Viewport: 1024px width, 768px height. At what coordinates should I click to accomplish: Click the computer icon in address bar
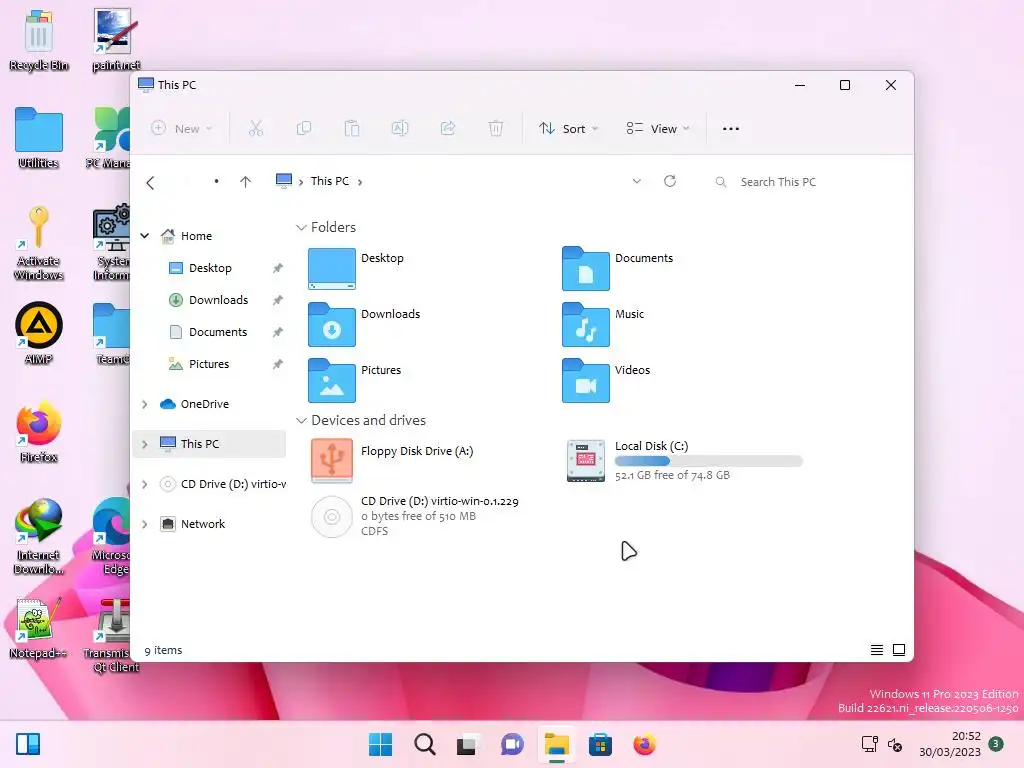tap(283, 181)
